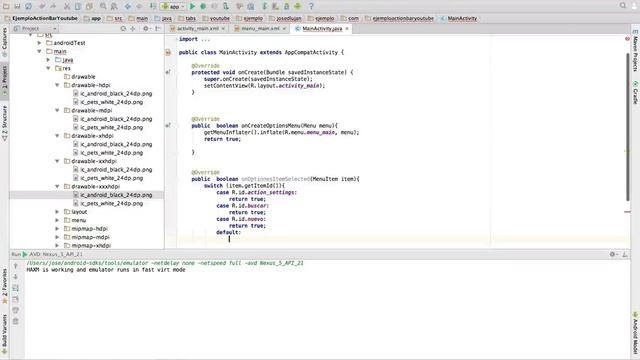This screenshot has width=640, height=360.
Task: Toggle the Build Variants side panel
Action: click(x=4, y=333)
